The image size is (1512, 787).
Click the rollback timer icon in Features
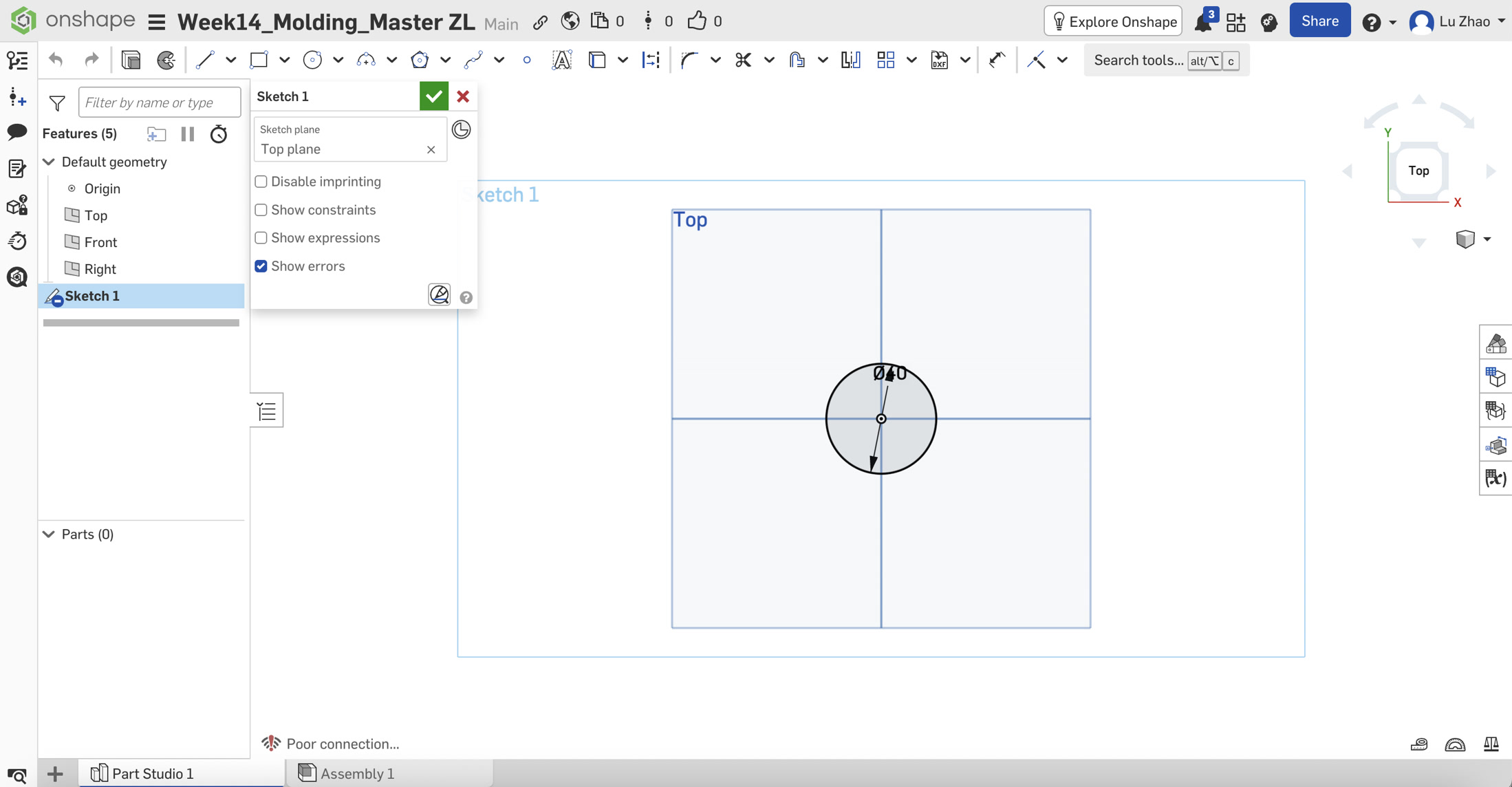[219, 133]
